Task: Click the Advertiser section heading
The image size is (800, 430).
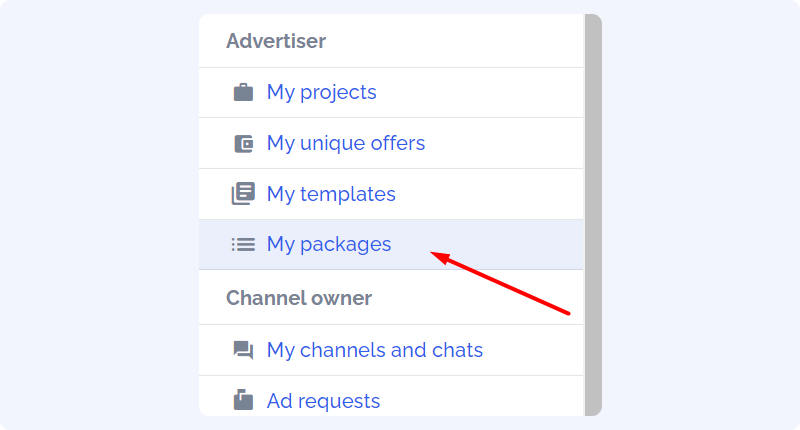Action: 276,41
